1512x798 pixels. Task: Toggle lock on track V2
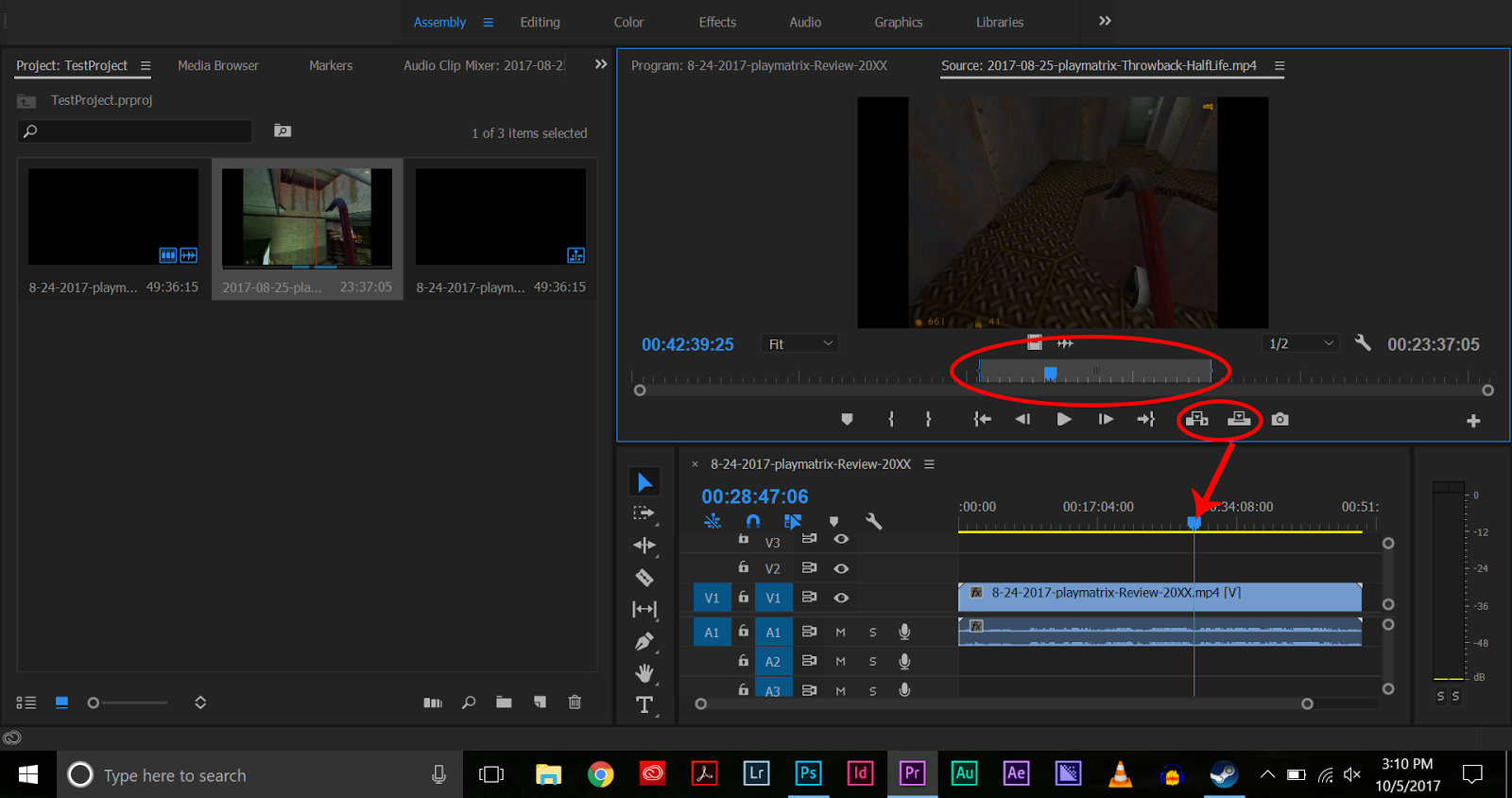click(744, 567)
